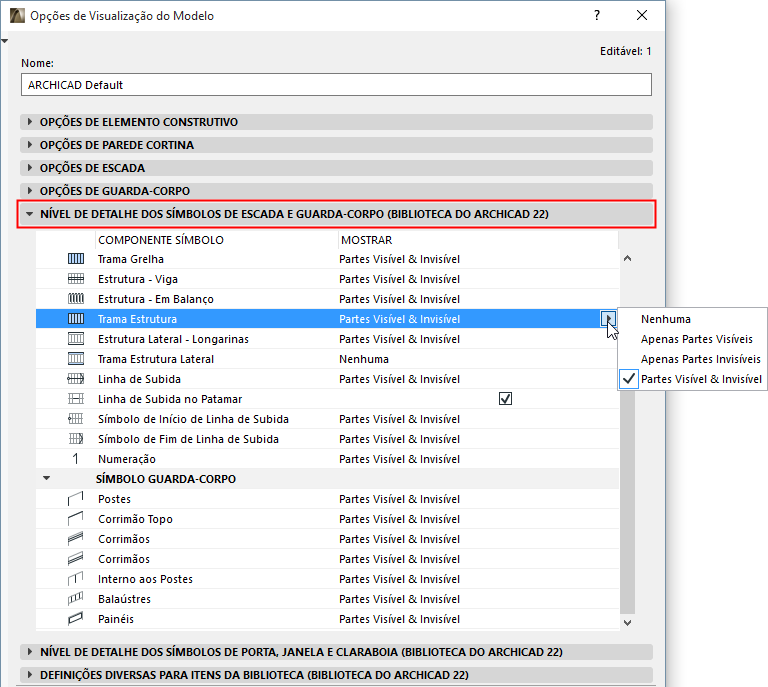Select the Interno aos Postes row label

point(145,579)
